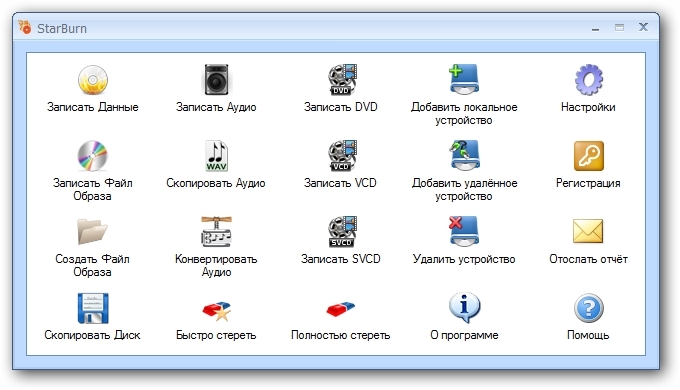
Task: Open Отослать отчёт envelope icon
Action: [x=588, y=231]
